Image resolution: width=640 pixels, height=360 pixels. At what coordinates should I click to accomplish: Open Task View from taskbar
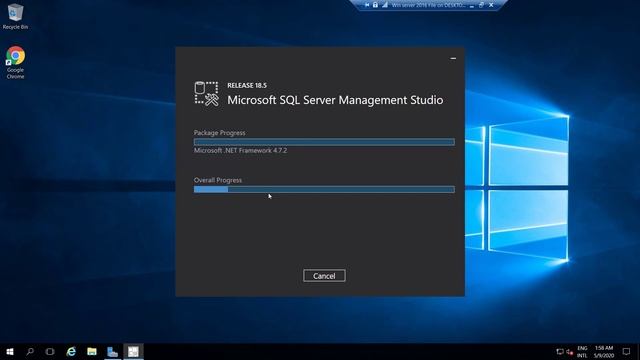tap(50, 351)
